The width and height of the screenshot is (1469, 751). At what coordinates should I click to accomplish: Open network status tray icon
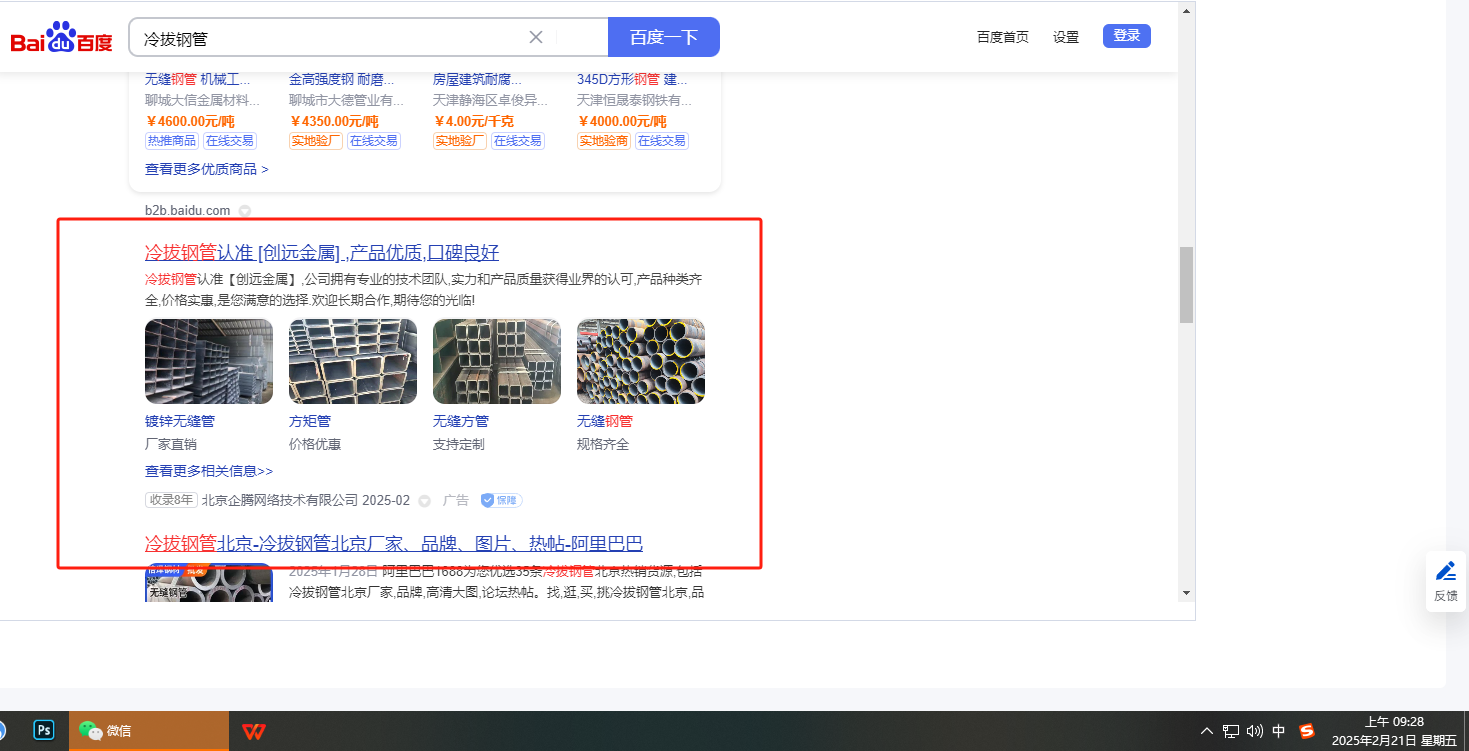tap(1231, 731)
